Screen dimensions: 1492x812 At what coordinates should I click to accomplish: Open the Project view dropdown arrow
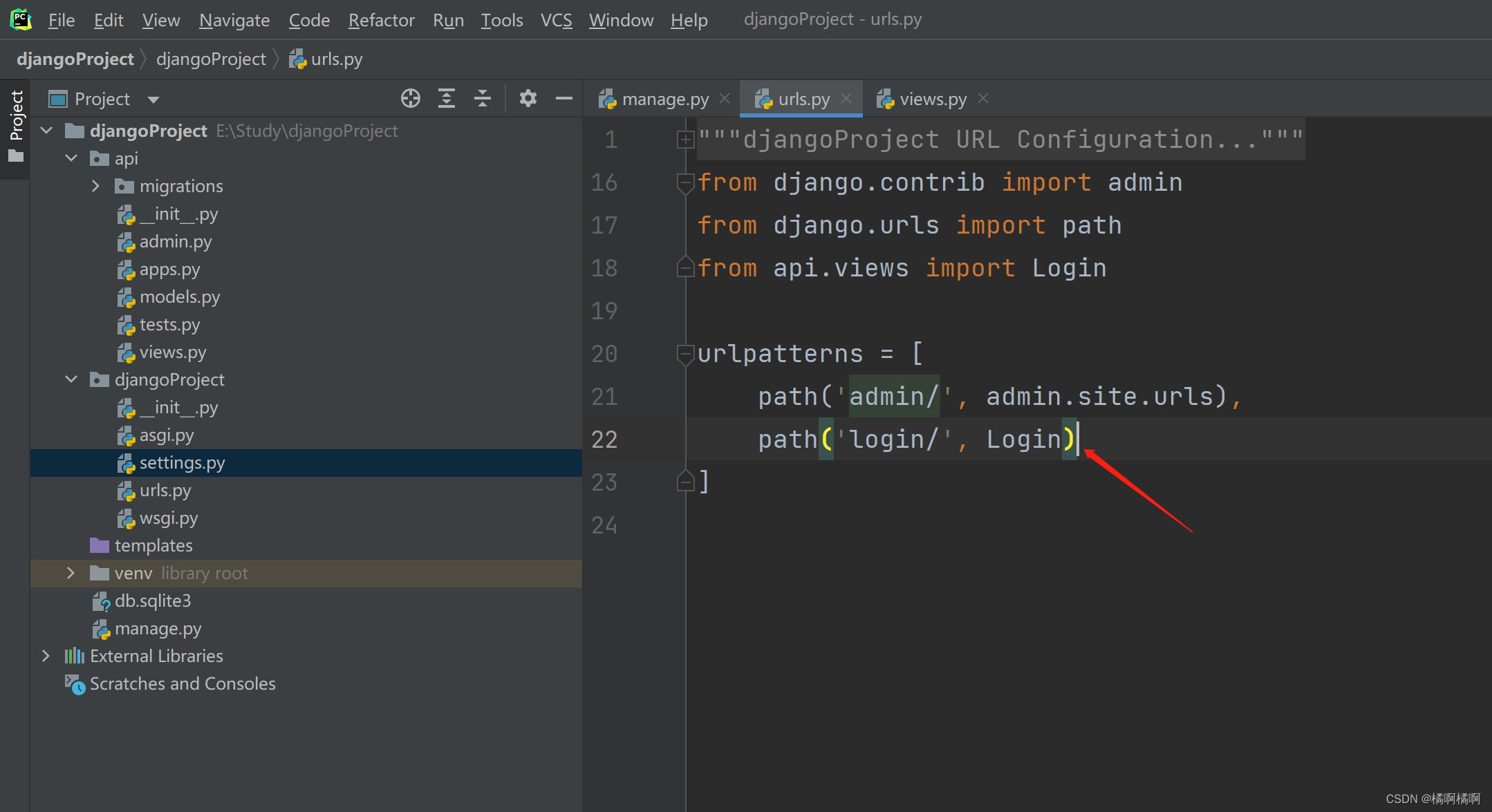(153, 100)
